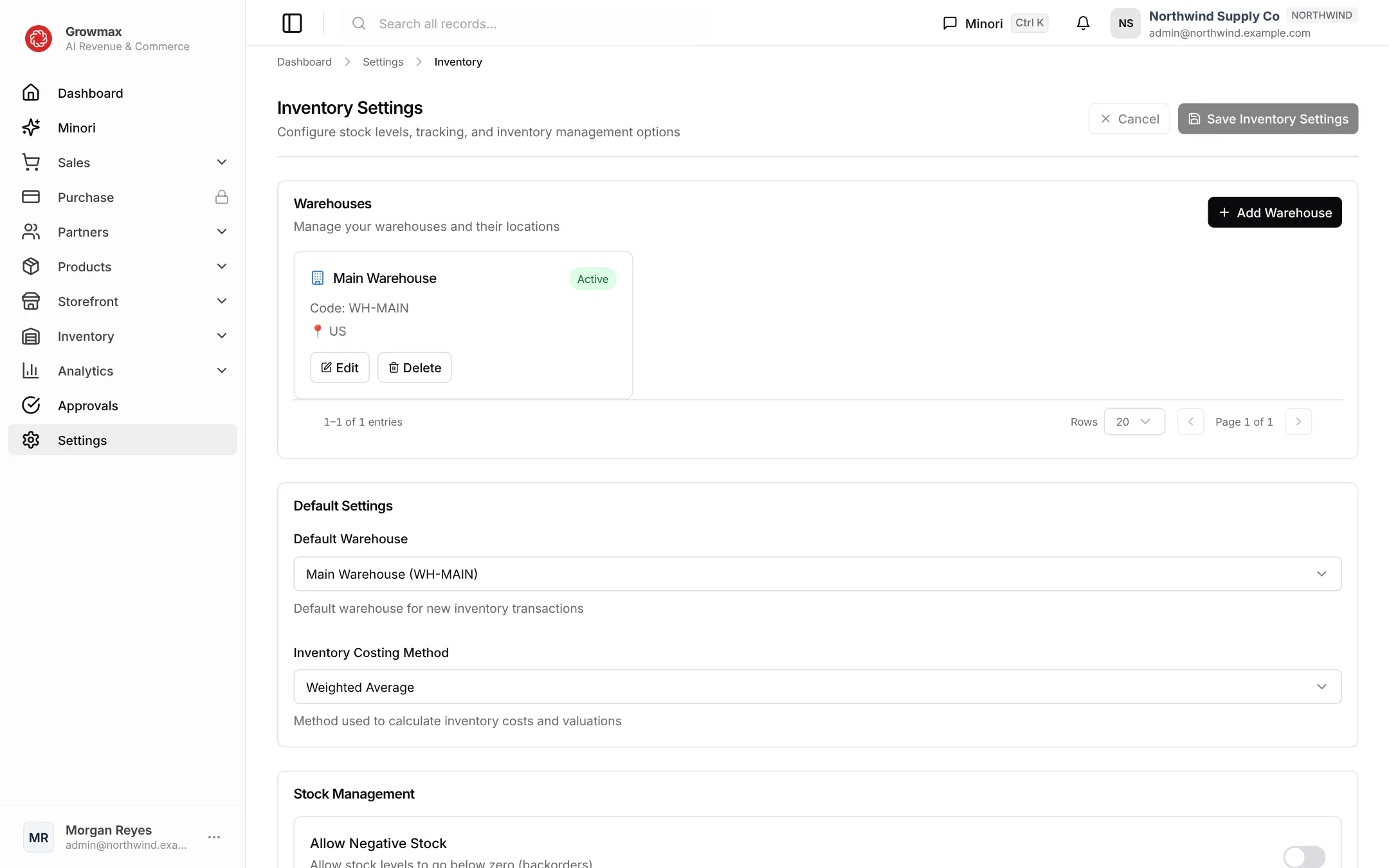1389x868 pixels.
Task: Click the Settings gear icon in sidebar
Action: click(x=31, y=440)
